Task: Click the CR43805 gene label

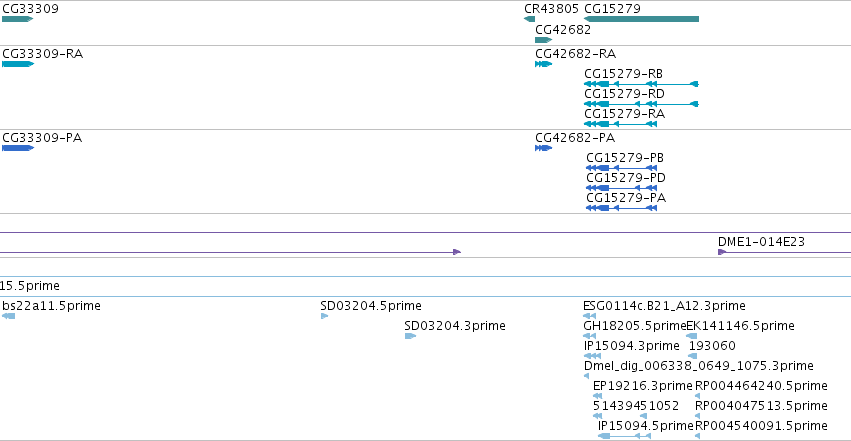Action: 551,9
